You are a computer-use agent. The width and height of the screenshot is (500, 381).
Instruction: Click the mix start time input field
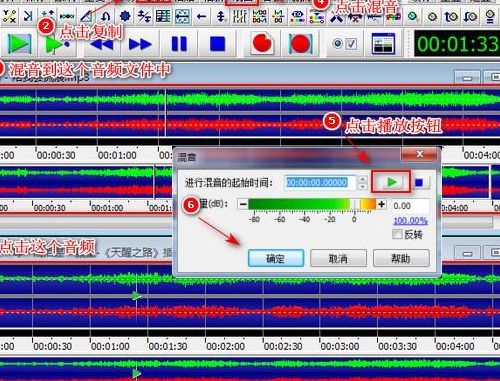[320, 182]
